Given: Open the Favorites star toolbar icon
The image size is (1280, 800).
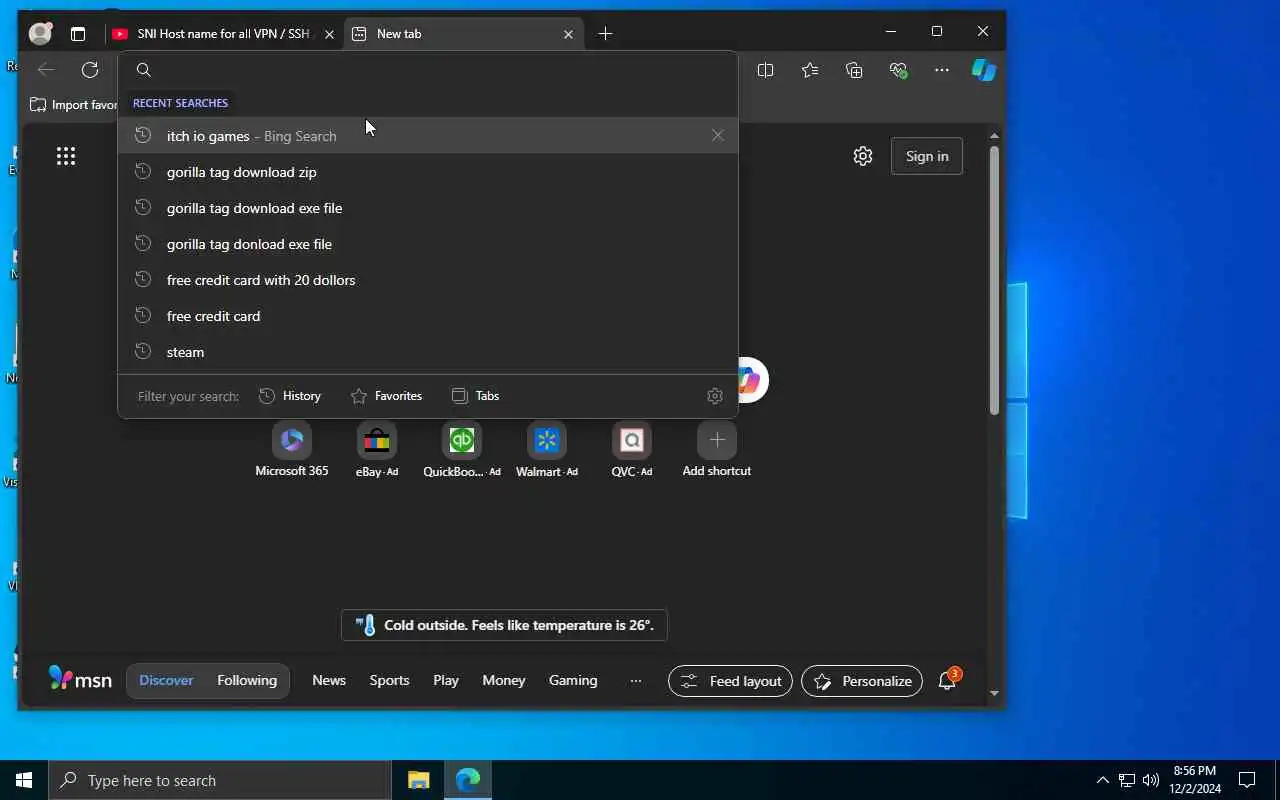Looking at the screenshot, I should (810, 70).
